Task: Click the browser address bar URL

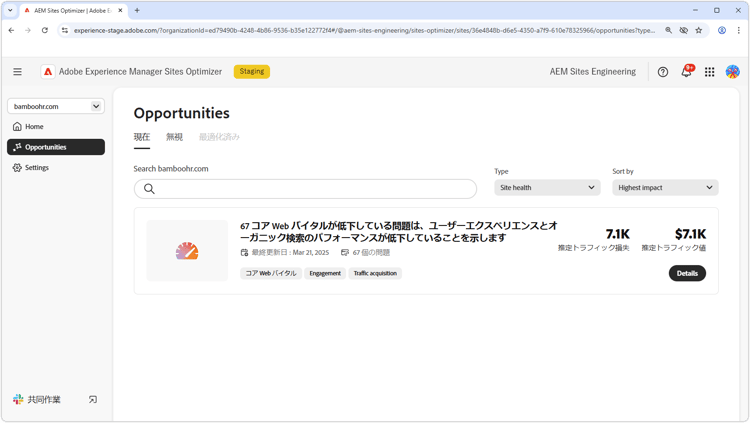Action: [x=364, y=30]
